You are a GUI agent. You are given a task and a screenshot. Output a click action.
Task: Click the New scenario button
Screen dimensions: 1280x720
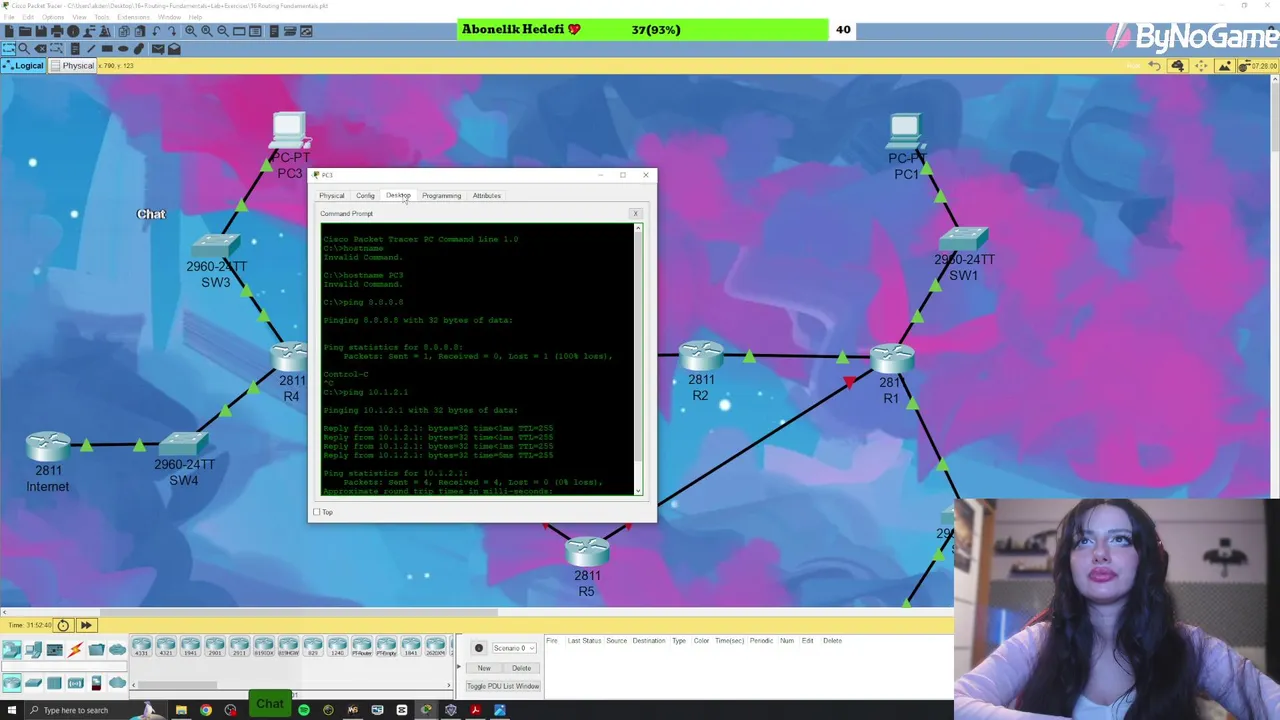(484, 668)
